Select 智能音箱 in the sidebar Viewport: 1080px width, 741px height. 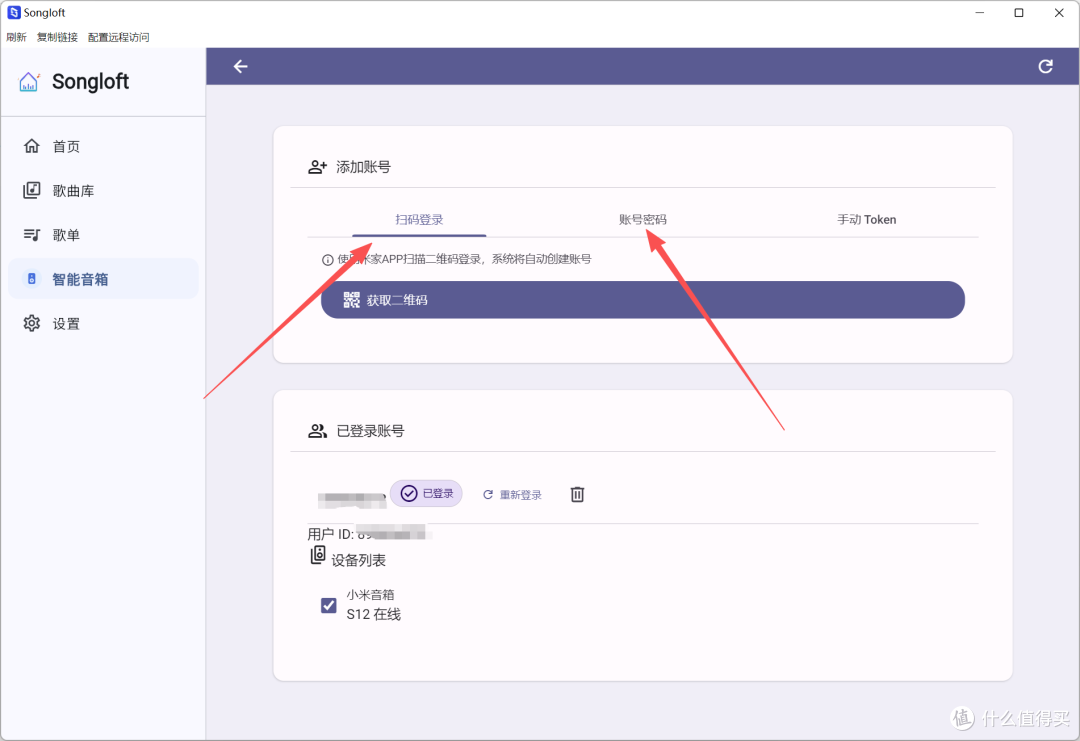(x=103, y=279)
